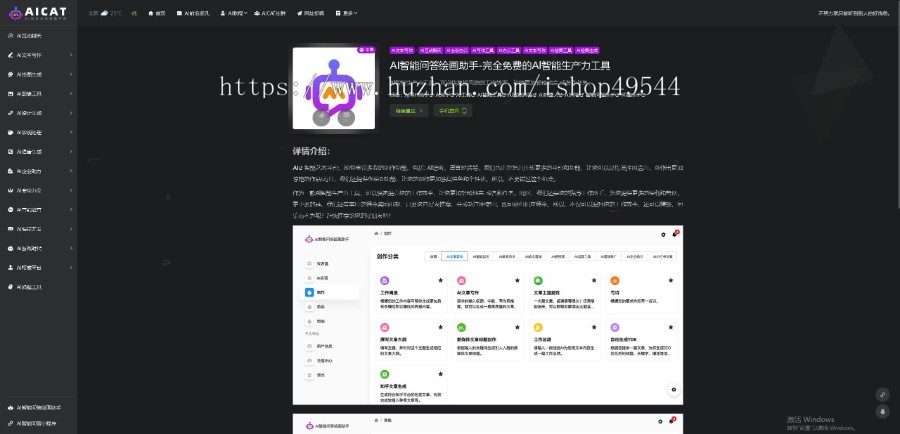
Task: Open the AI绘图生成 sidebar category
Action: tap(29, 75)
